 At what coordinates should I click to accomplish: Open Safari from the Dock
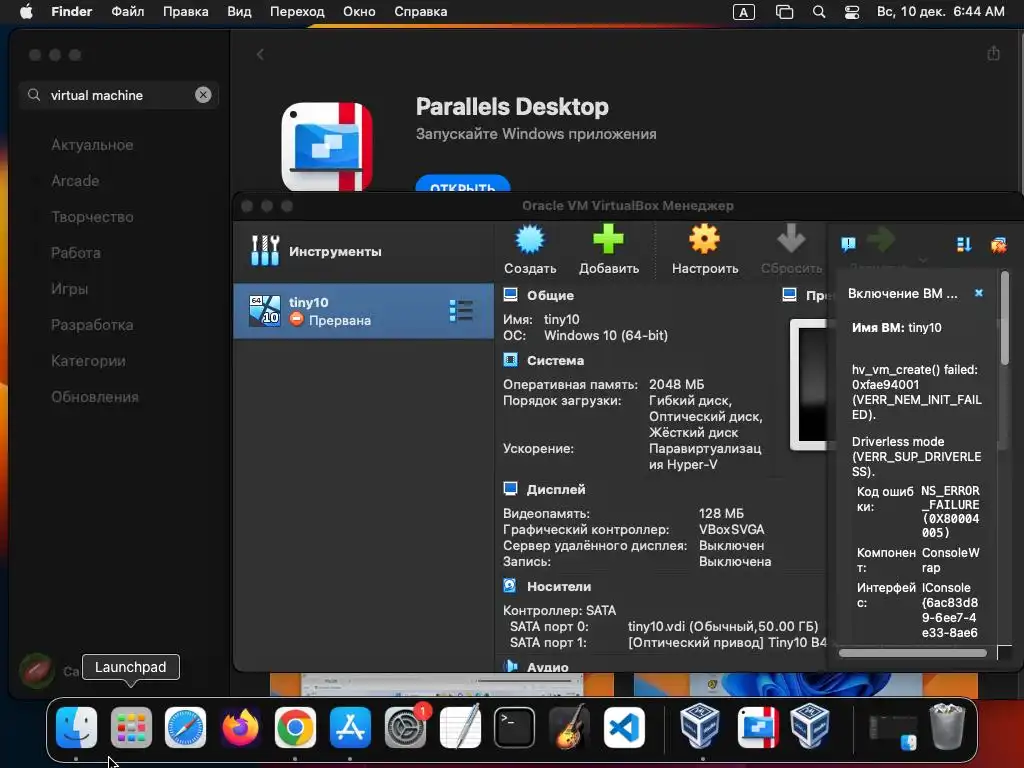[185, 727]
